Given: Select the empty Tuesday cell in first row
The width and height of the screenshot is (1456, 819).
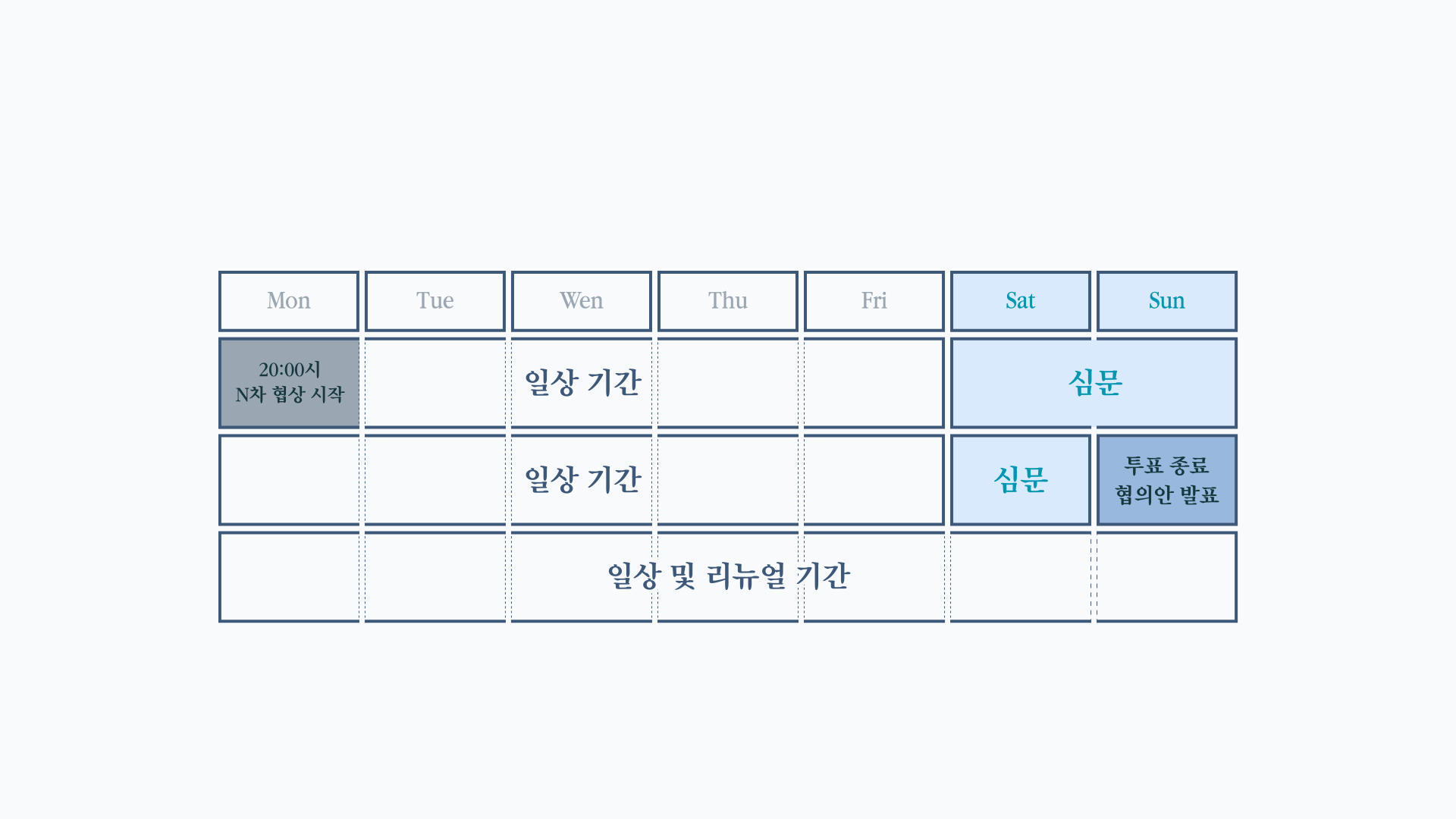Looking at the screenshot, I should pos(435,383).
